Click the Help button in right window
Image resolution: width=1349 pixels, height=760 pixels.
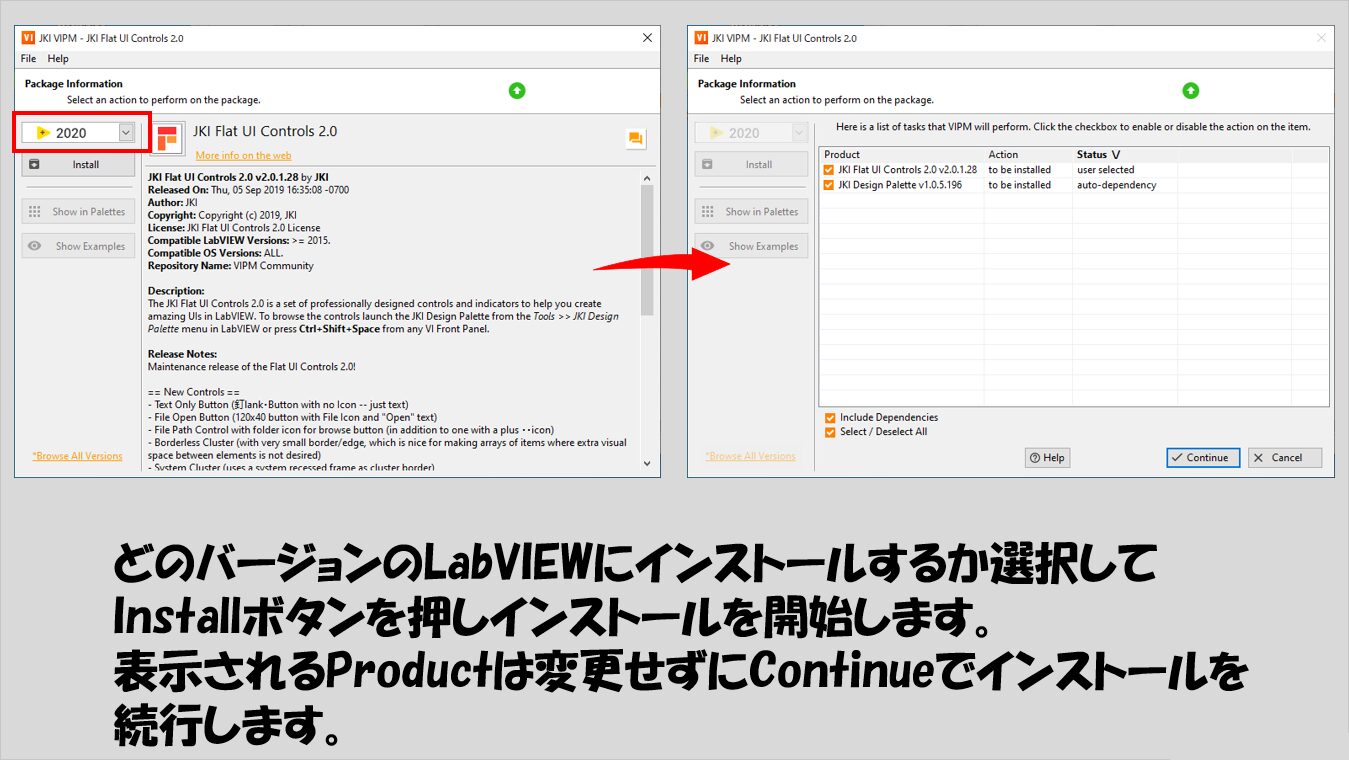[1047, 458]
